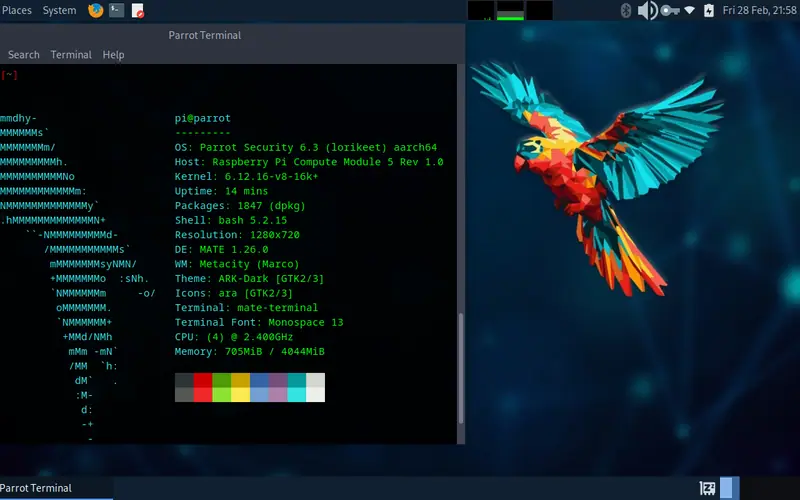Click the third system monitor graph

[x=539, y=10]
